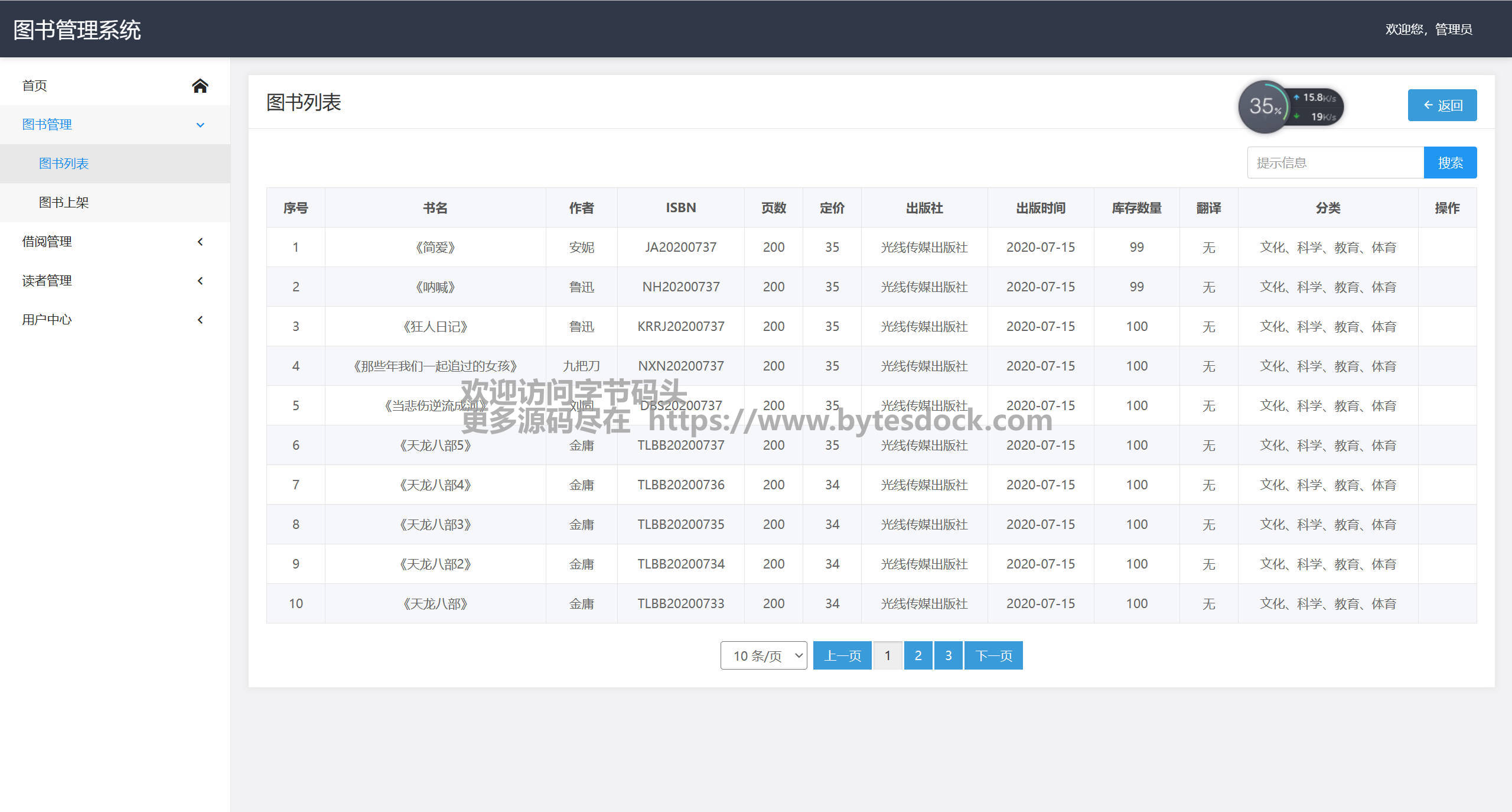The image size is (1512, 812).
Task: Open the 10 条/页 page size dropdown
Action: (764, 655)
